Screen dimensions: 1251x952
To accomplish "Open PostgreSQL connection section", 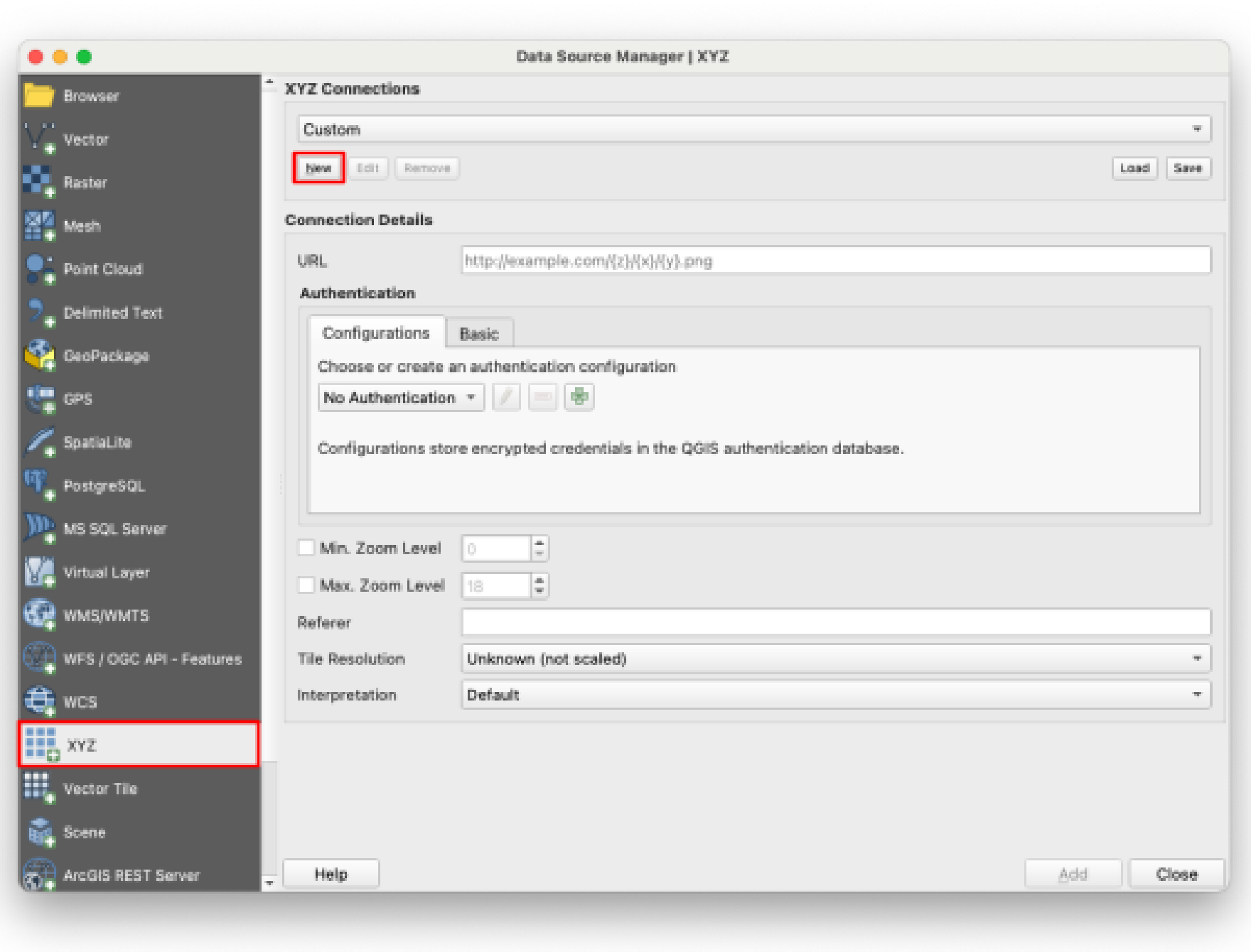I will [x=139, y=486].
